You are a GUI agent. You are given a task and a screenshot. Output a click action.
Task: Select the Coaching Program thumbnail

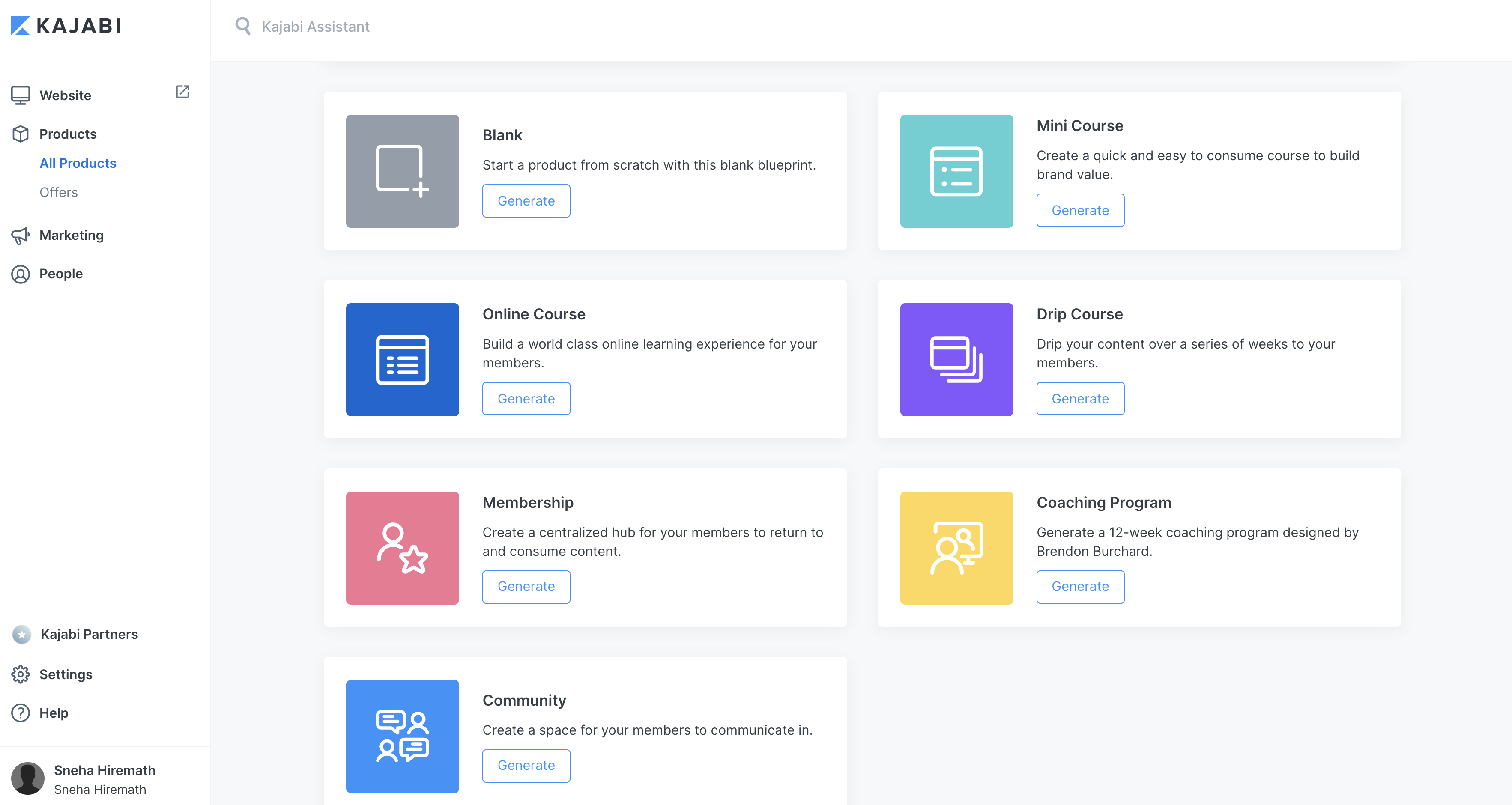956,547
